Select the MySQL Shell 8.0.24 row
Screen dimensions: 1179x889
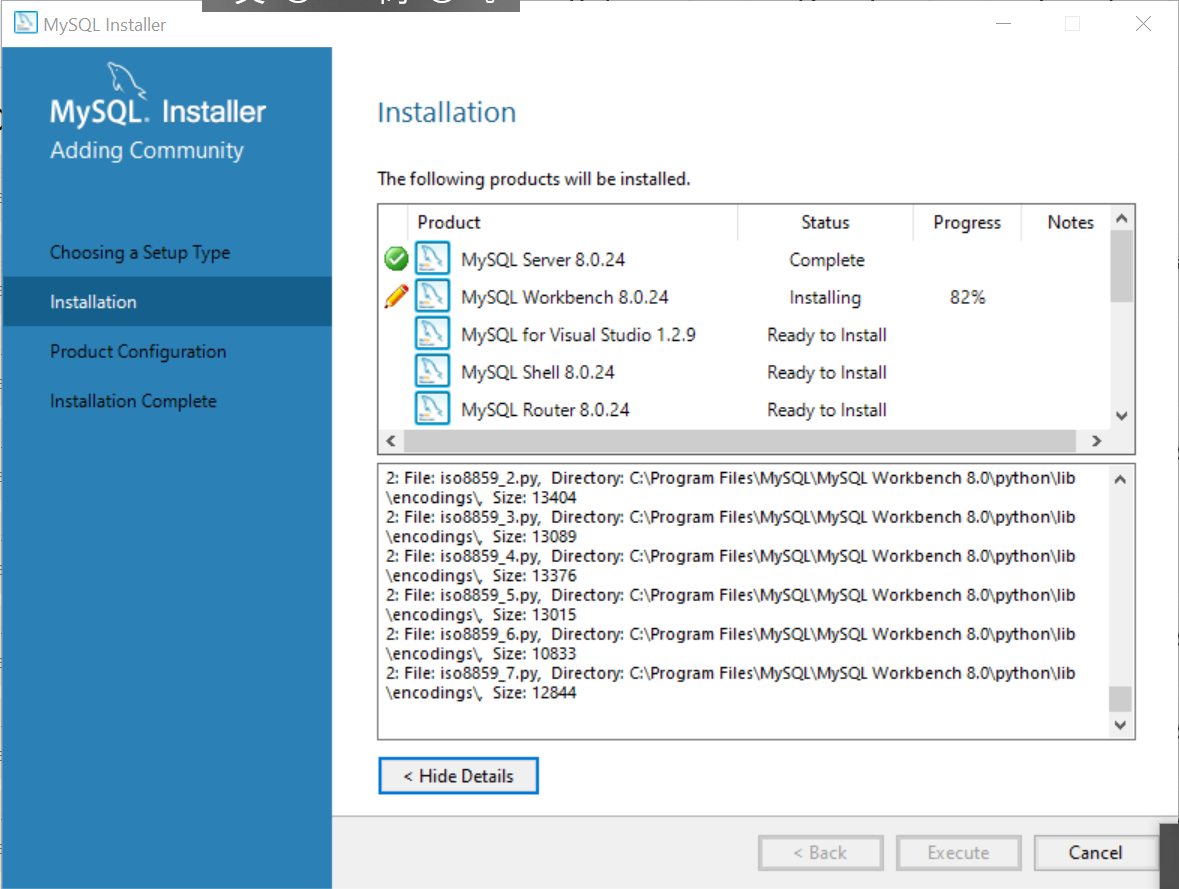744,372
